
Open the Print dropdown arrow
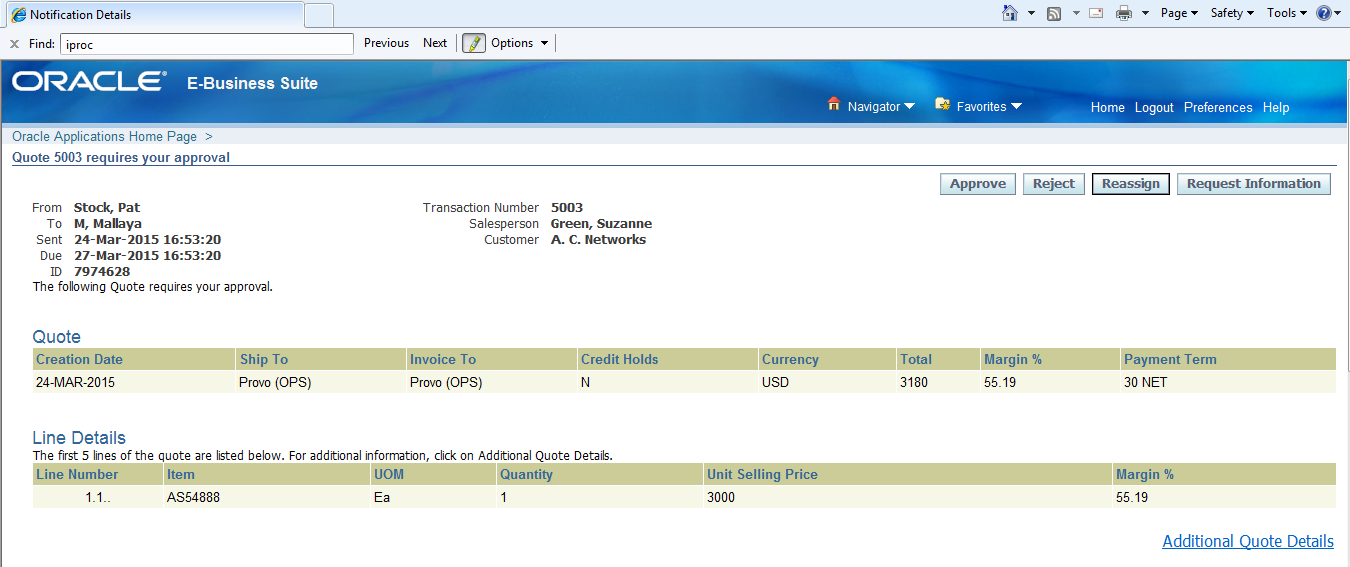[1144, 14]
